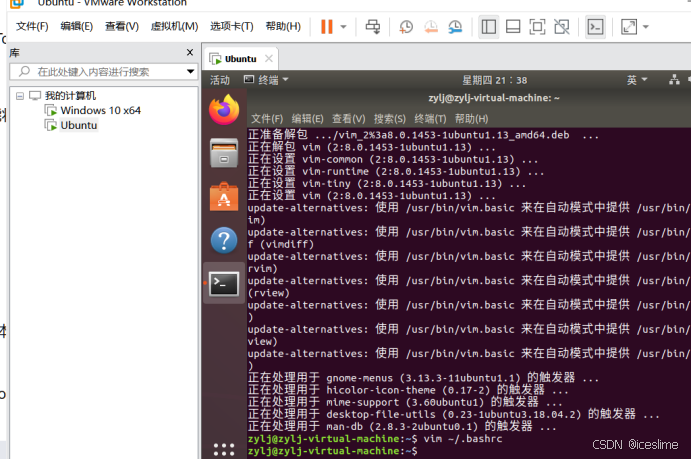This screenshot has height=459, width=692.
Task: Open the terminal 终端(T) menu
Action: (430, 119)
